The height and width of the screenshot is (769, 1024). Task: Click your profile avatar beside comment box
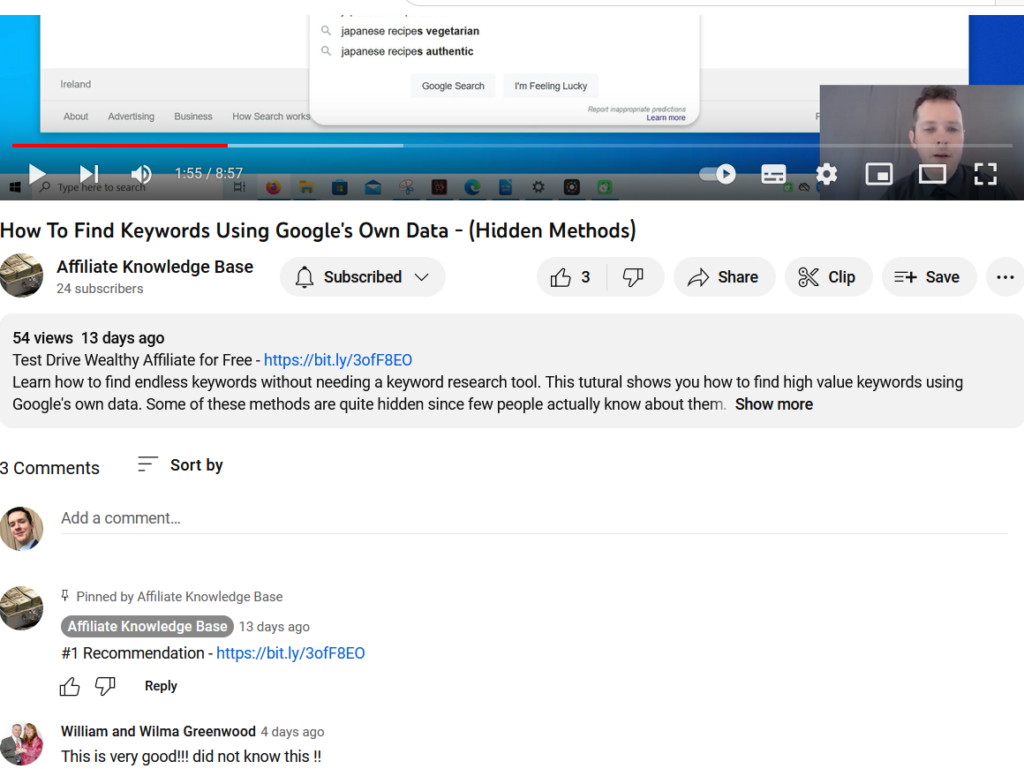[22, 528]
